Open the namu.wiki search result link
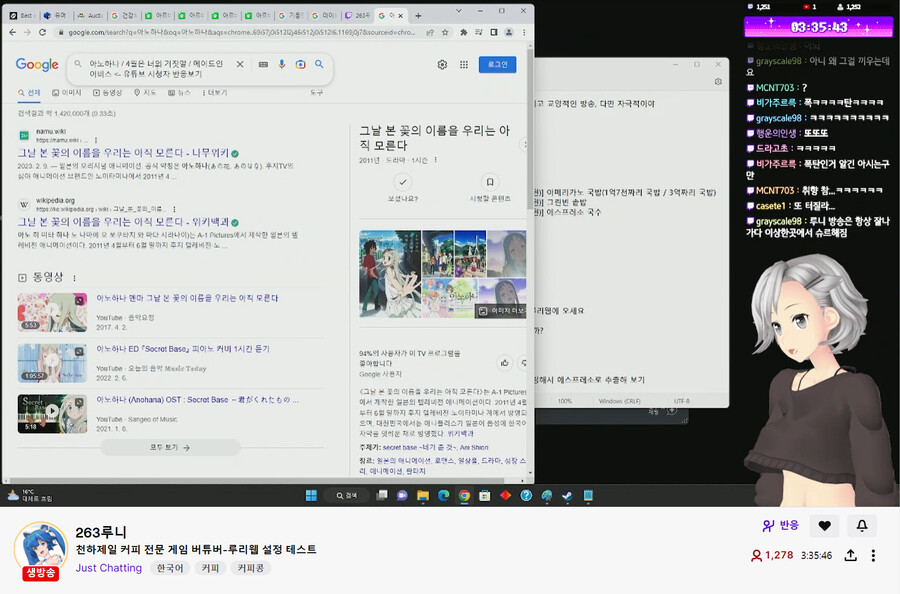 coord(122,154)
